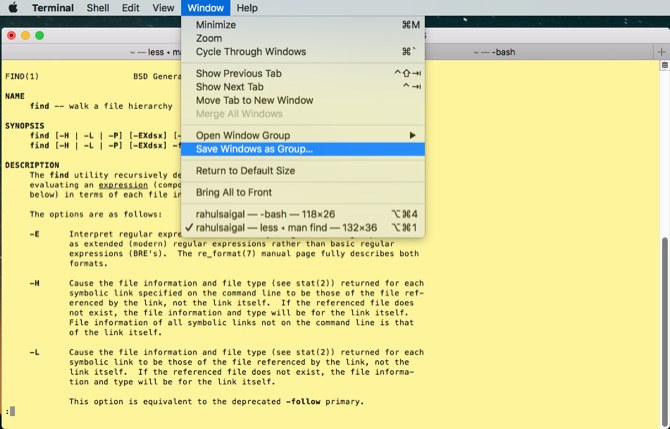Select Zoom in the Window menu
This screenshot has height=429, width=670.
pos(209,38)
